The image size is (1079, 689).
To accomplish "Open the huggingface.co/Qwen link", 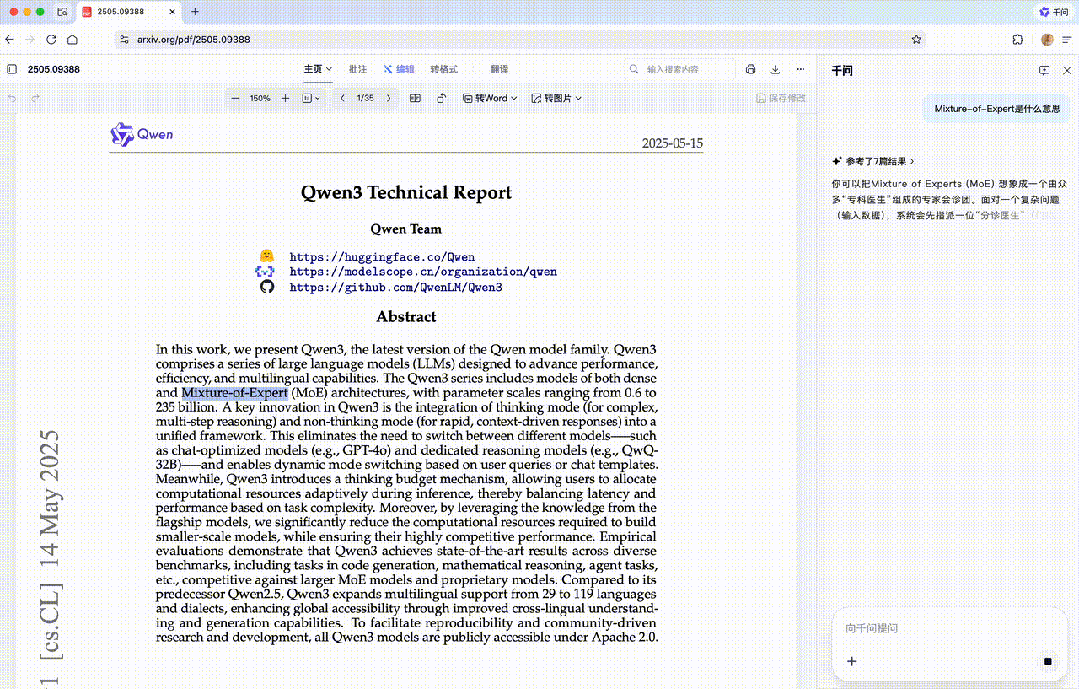I will pyautogui.click(x=382, y=257).
